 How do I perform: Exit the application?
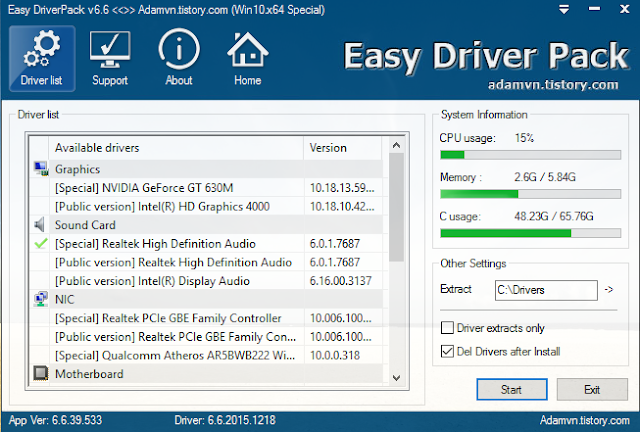tap(592, 390)
